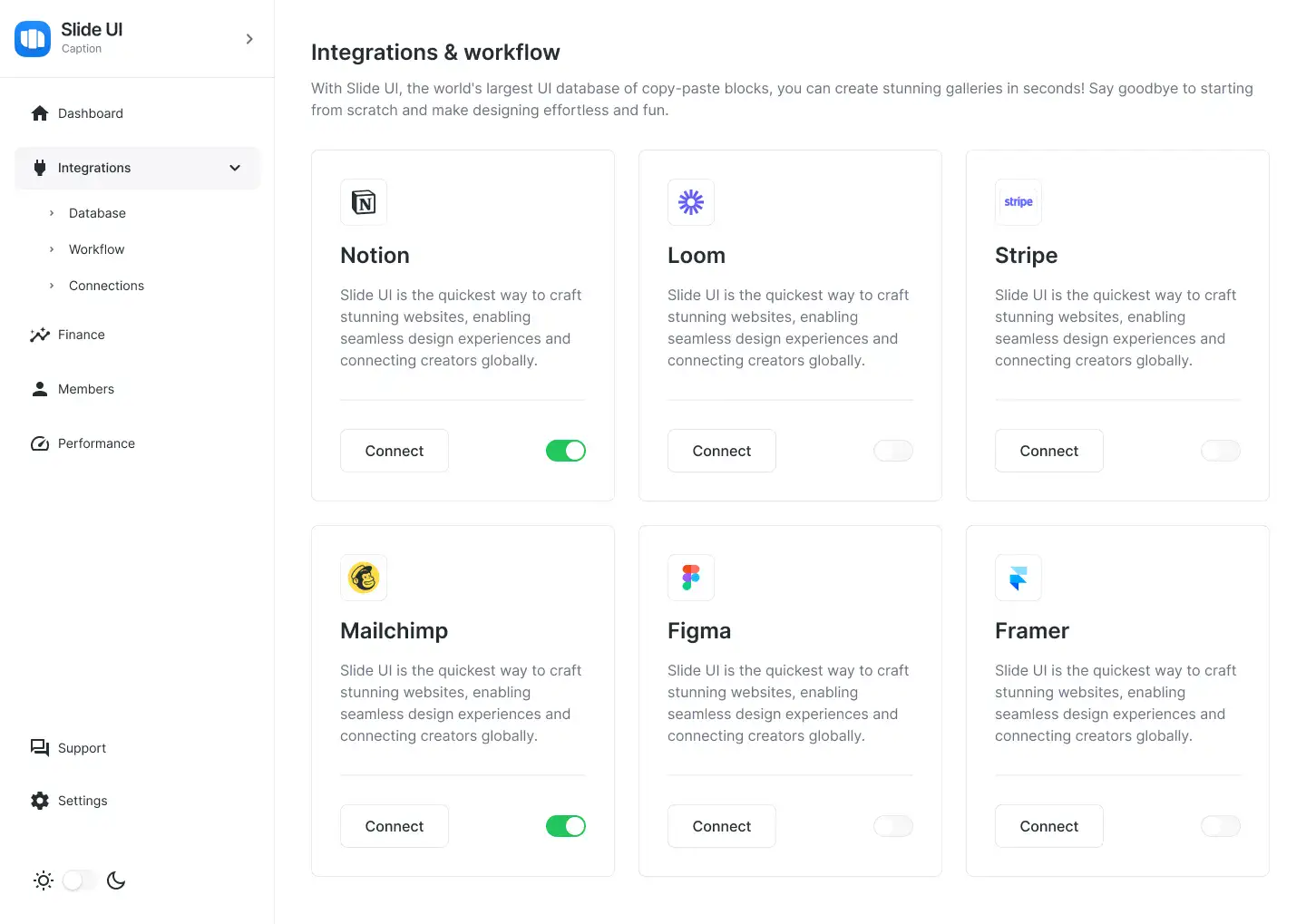Click the moon dark-mode icon
The height and width of the screenshot is (924, 1306).
click(116, 880)
